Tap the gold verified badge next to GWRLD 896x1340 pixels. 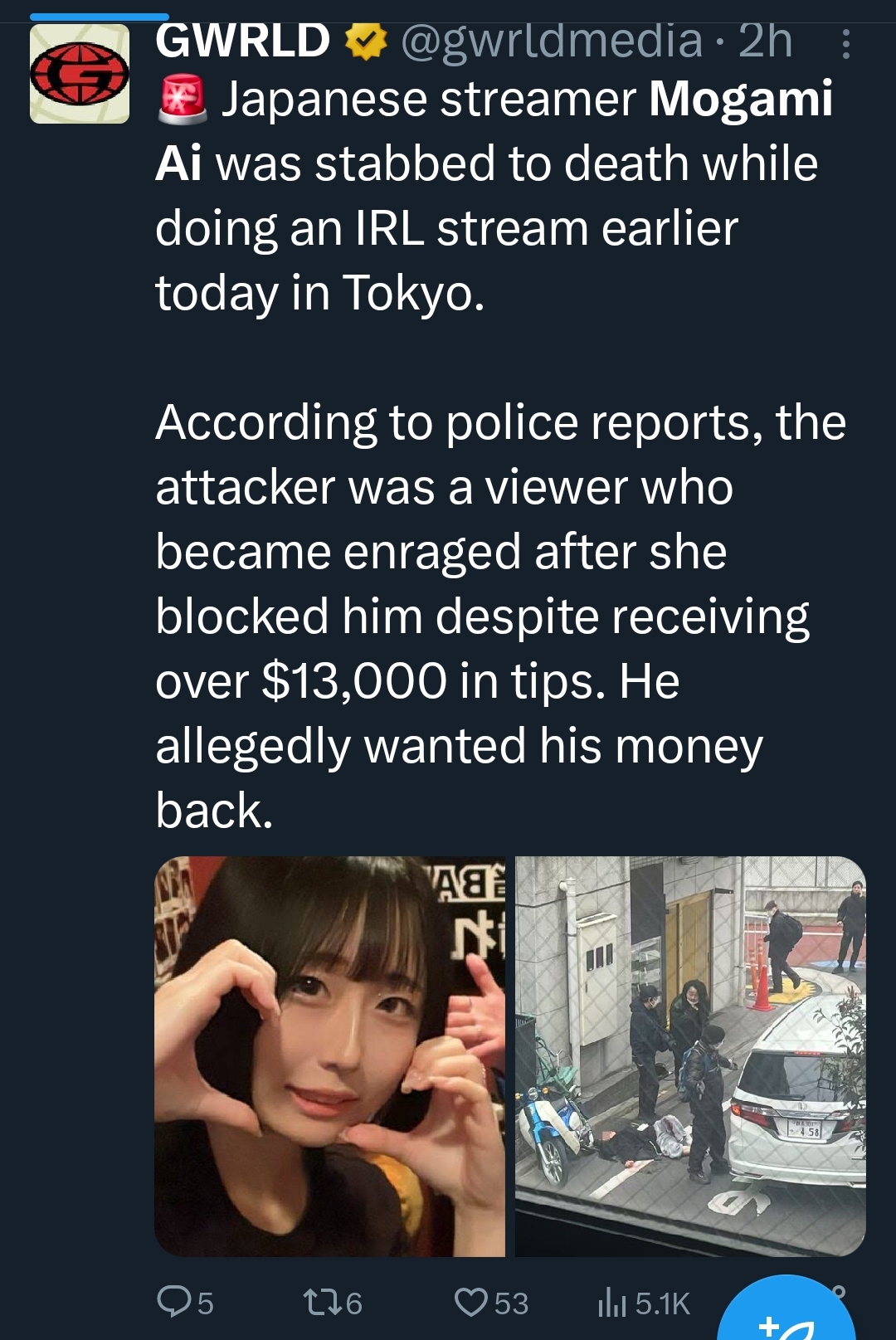(366, 41)
